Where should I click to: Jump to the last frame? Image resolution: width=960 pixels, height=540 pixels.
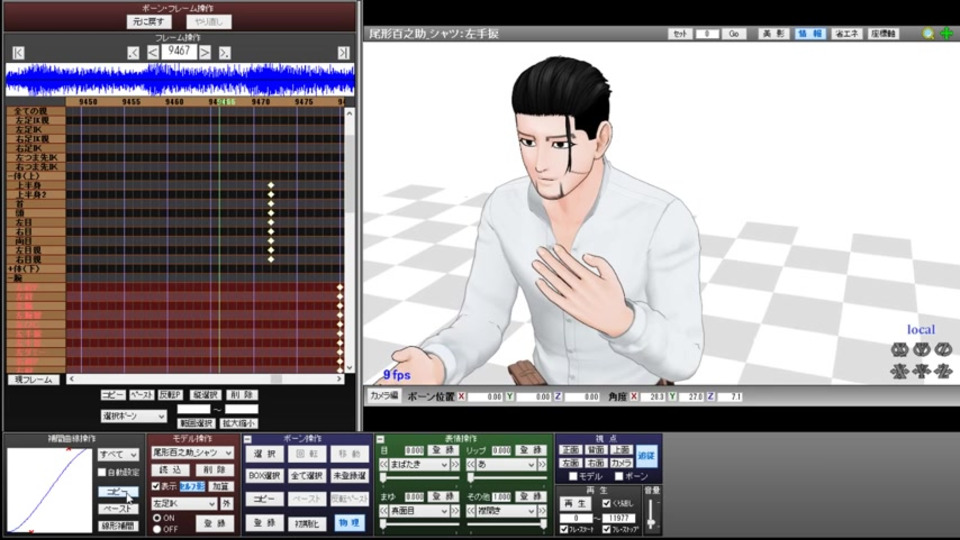pyautogui.click(x=343, y=53)
